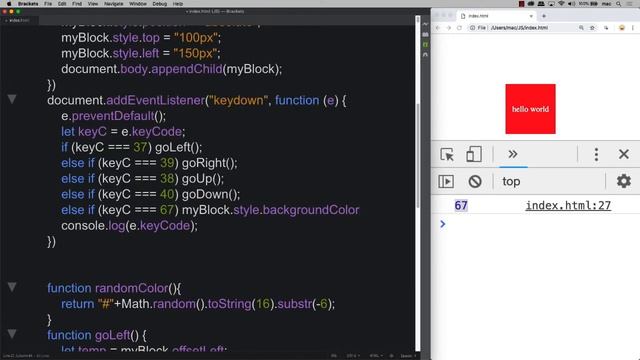Open the language mode dropdown in status bar
The width and height of the screenshot is (640, 360).
375,356
